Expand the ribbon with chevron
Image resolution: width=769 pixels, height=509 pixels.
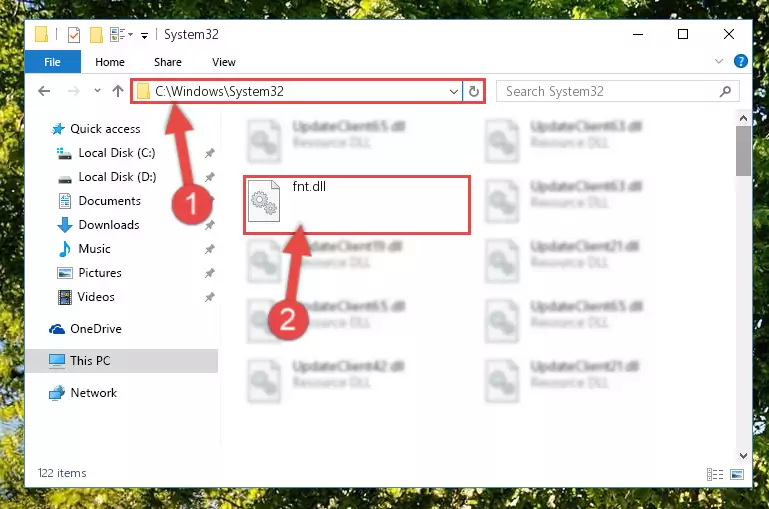[x=718, y=61]
